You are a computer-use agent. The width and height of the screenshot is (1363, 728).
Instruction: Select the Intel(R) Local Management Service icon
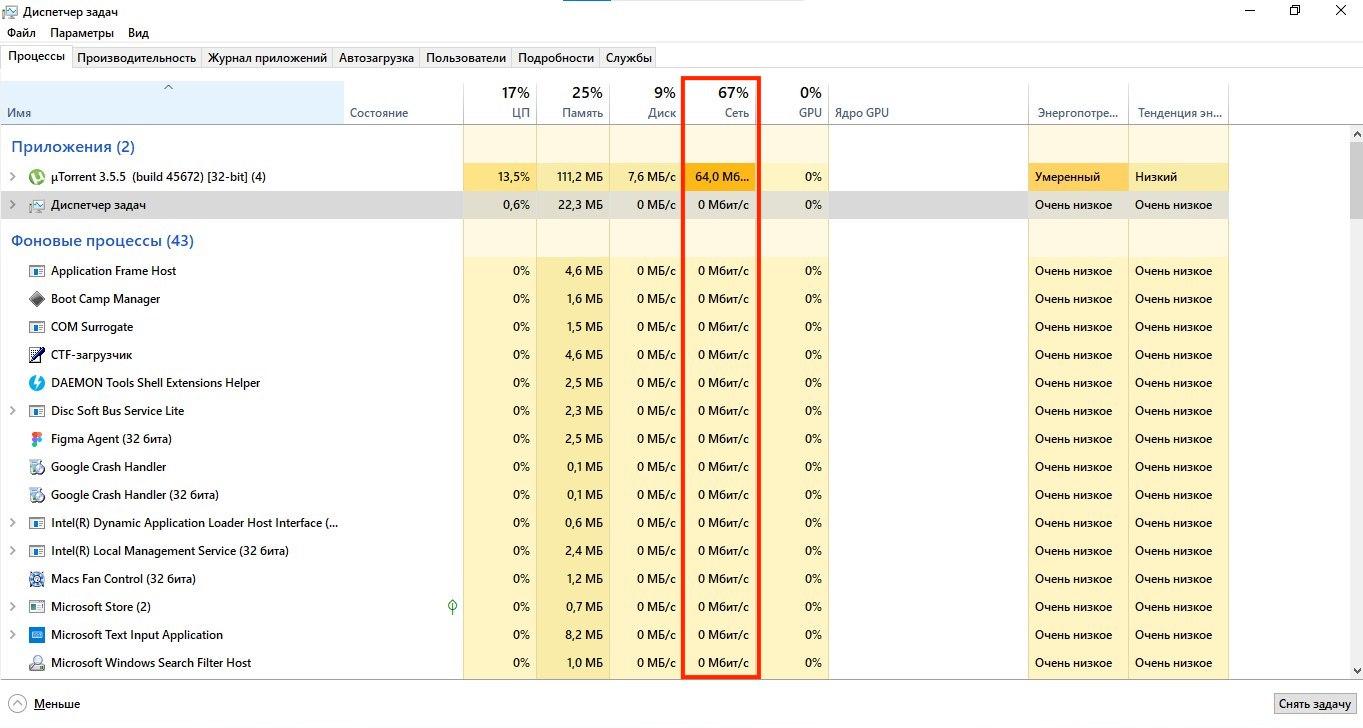37,551
